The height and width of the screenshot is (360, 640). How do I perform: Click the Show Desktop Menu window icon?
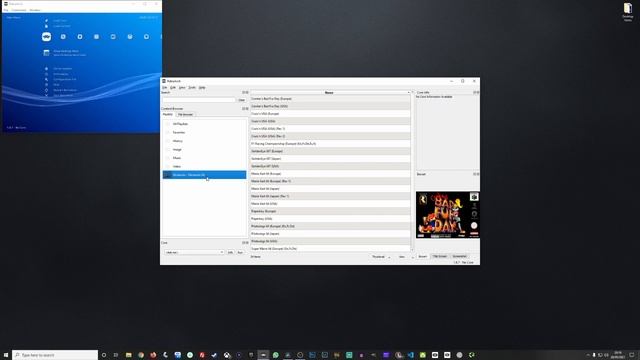coord(47,53)
